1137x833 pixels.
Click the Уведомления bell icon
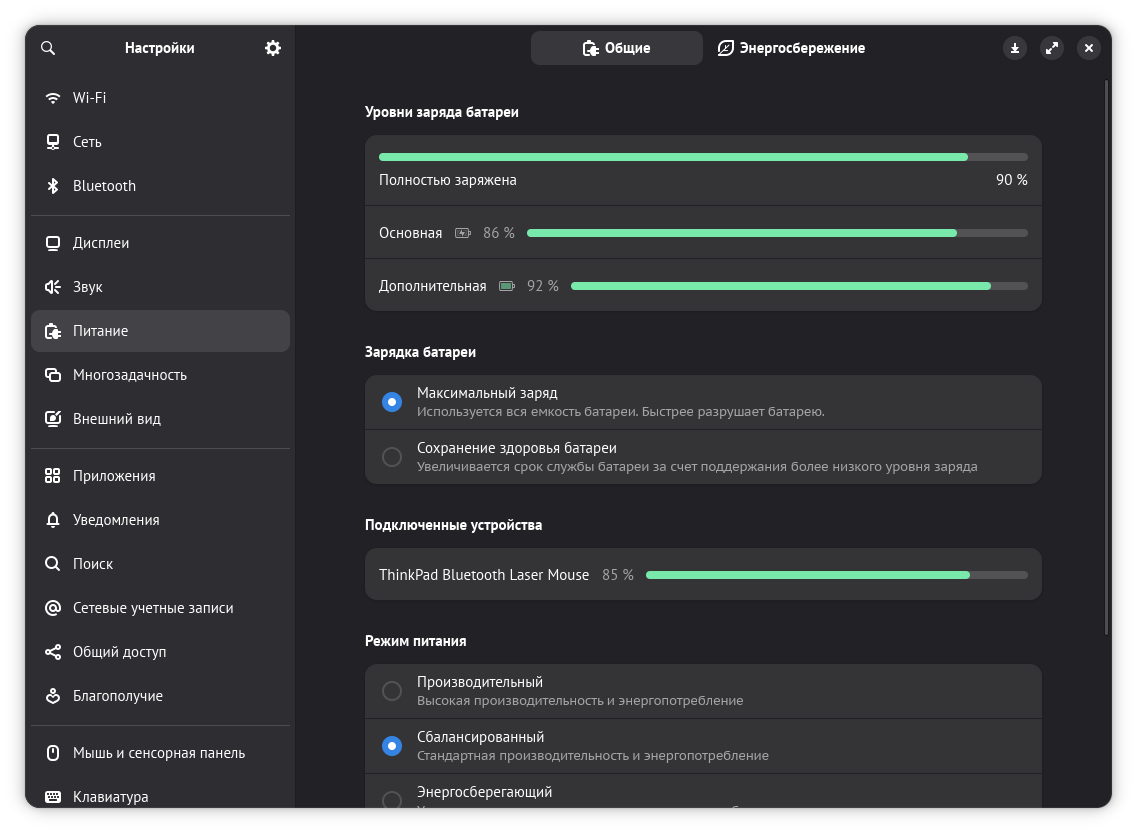coord(53,520)
